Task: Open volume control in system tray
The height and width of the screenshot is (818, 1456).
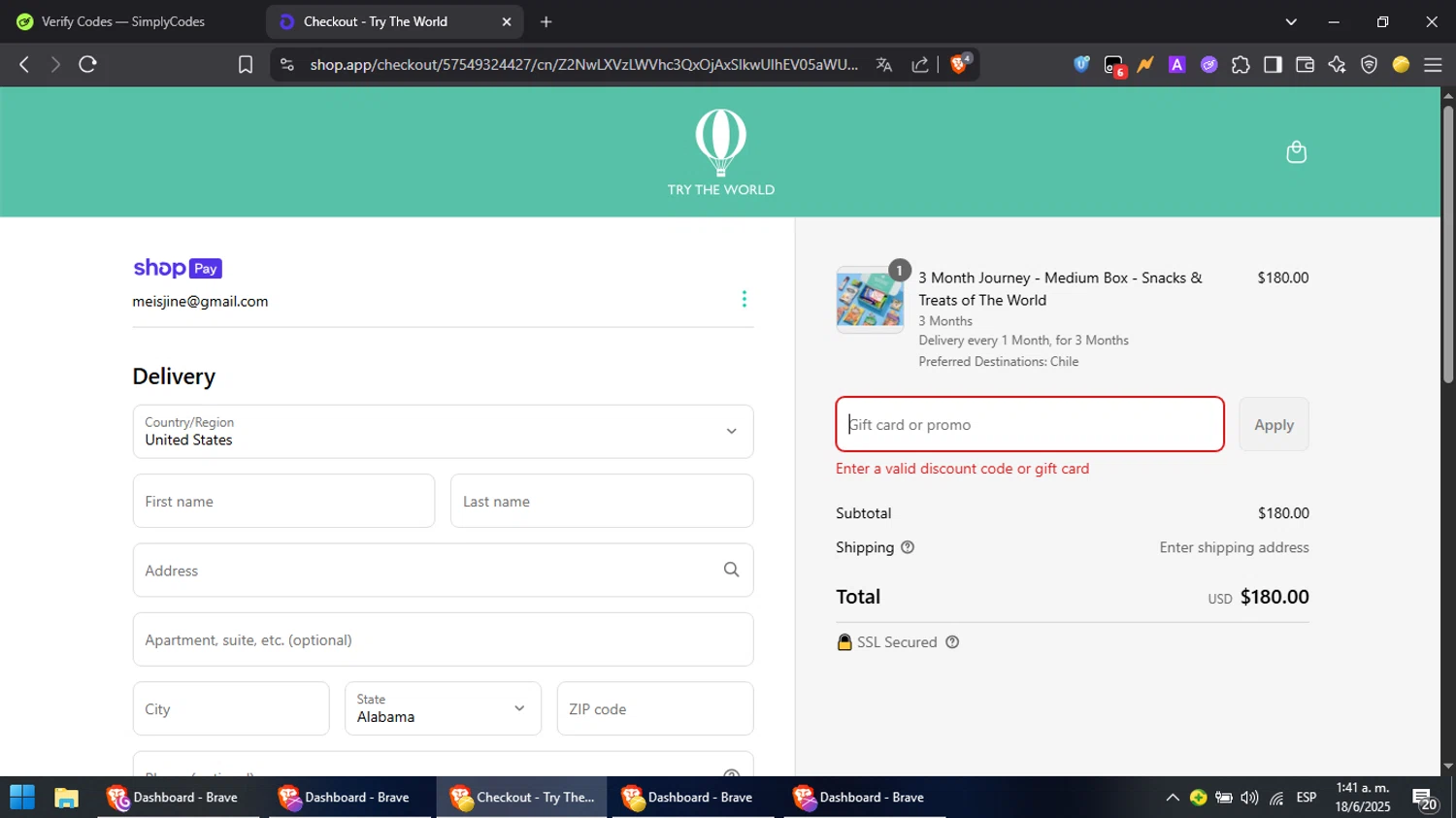Action: click(1250, 798)
